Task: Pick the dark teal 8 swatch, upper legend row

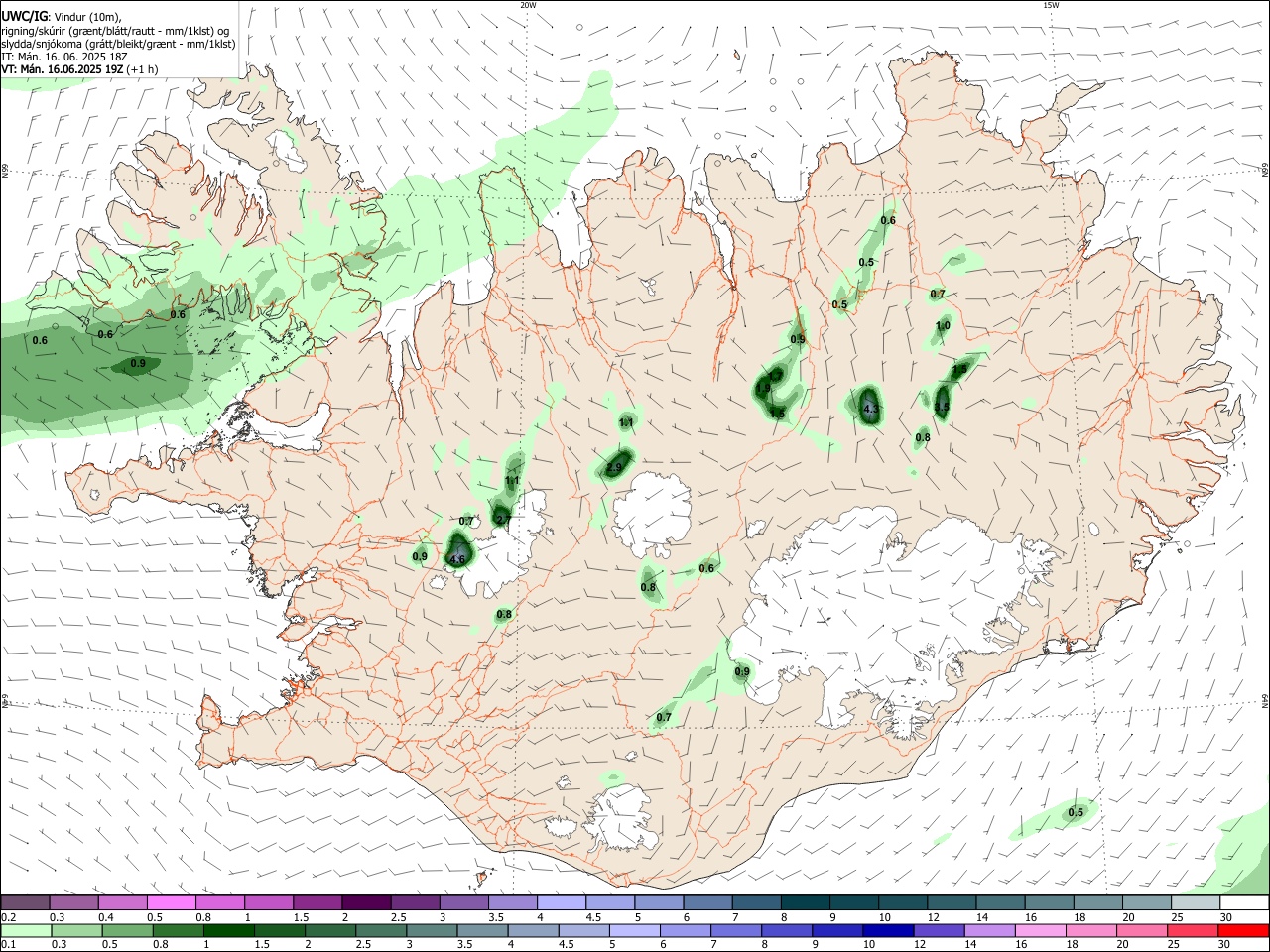Action: [x=806, y=903]
